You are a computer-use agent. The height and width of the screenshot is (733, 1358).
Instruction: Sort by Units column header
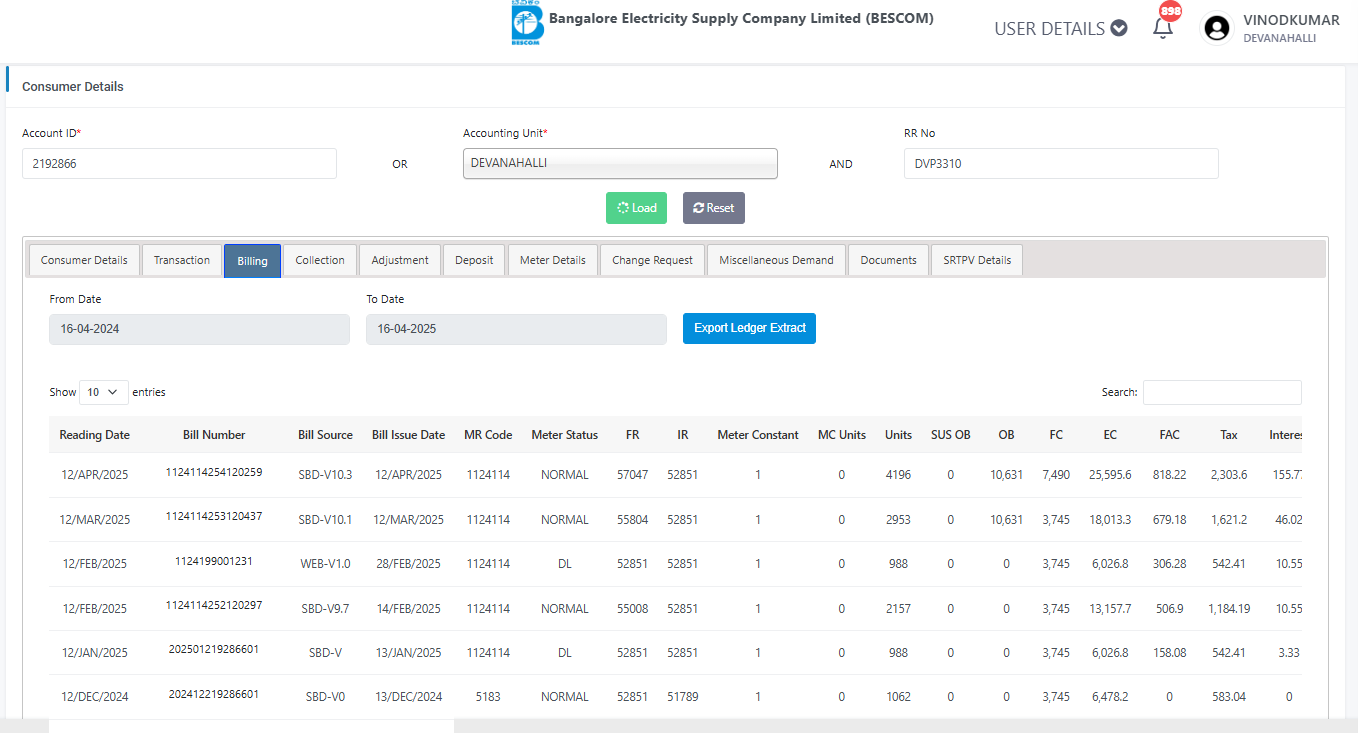(x=898, y=435)
